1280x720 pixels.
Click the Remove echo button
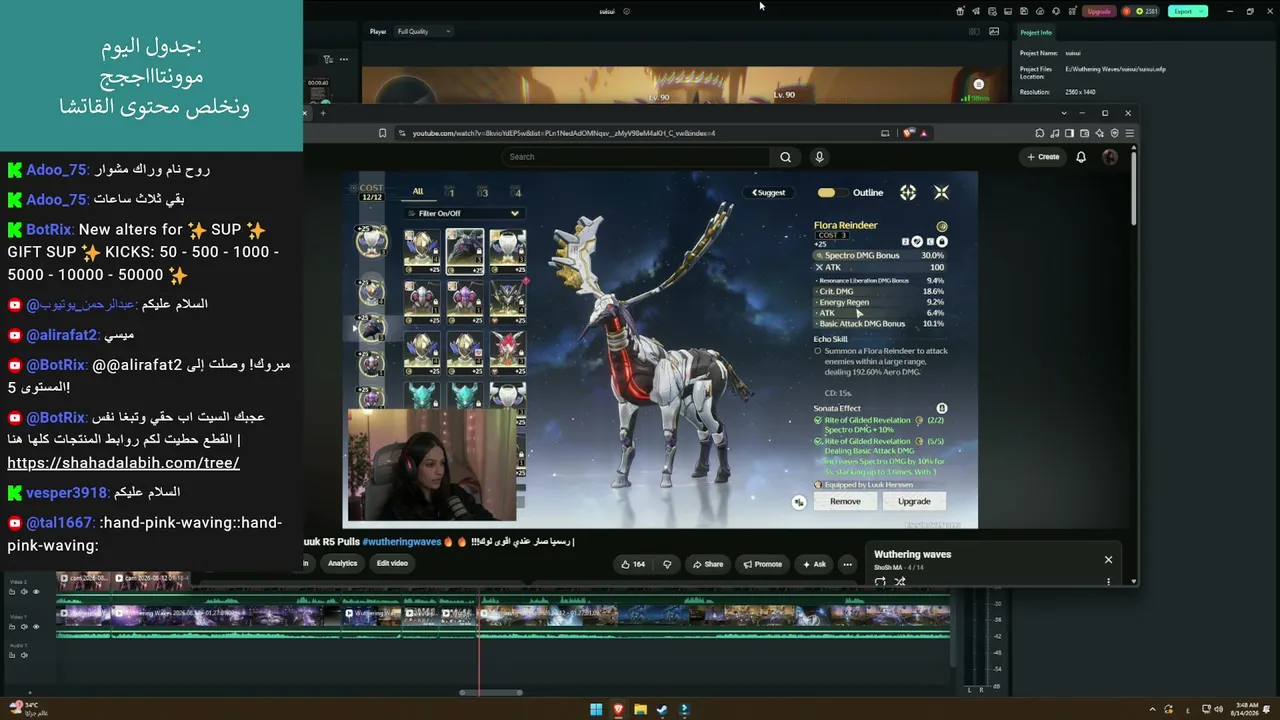(x=845, y=501)
